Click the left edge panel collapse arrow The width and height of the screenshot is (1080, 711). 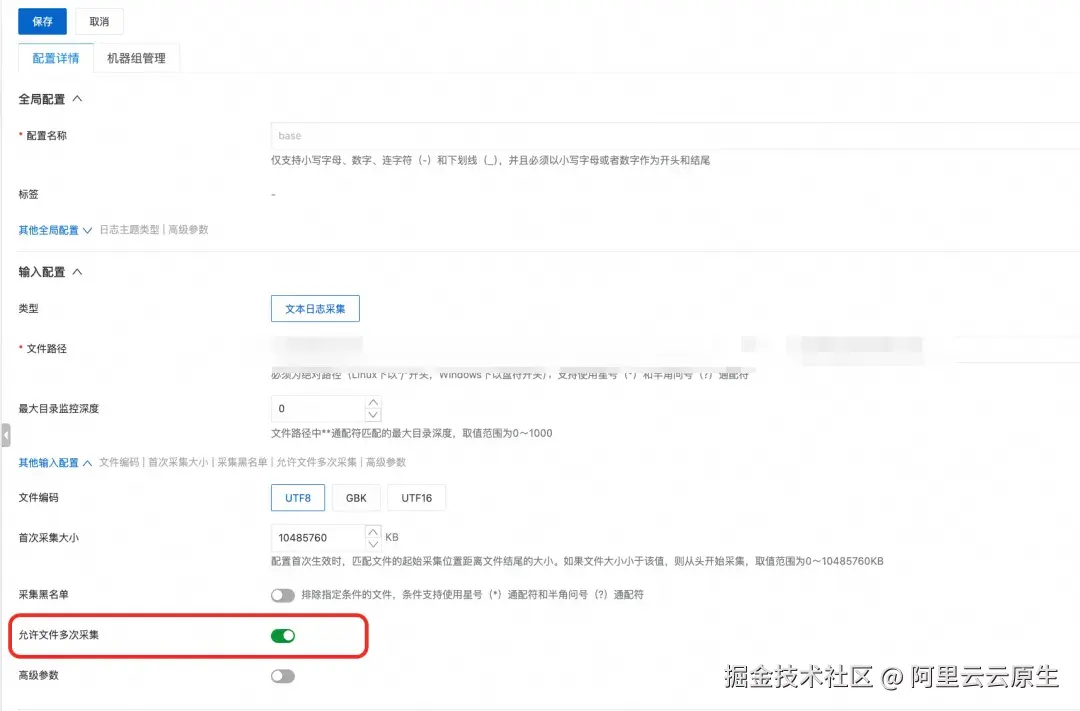[x=8, y=436]
